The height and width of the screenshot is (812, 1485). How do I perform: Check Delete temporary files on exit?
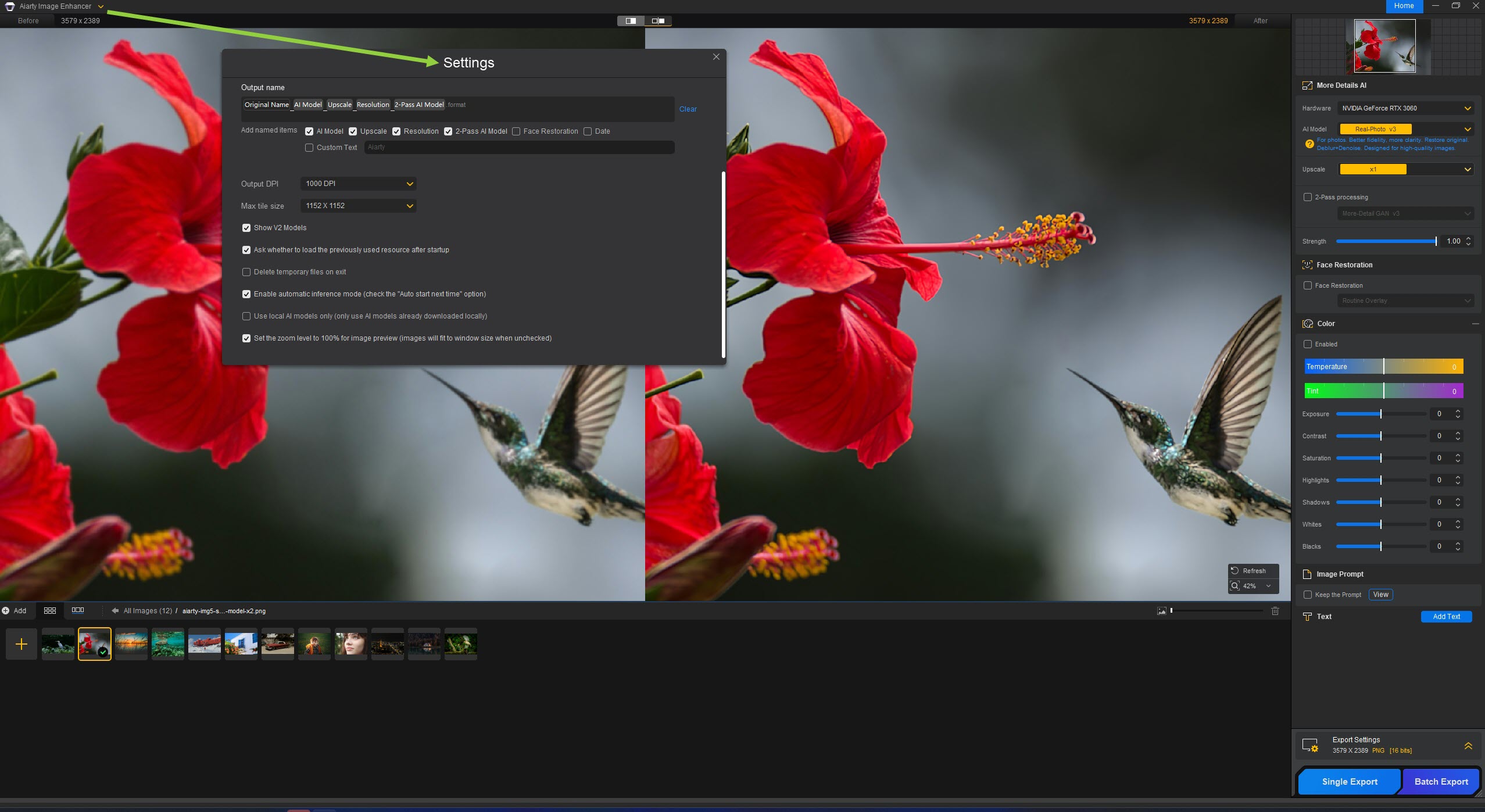(246, 272)
